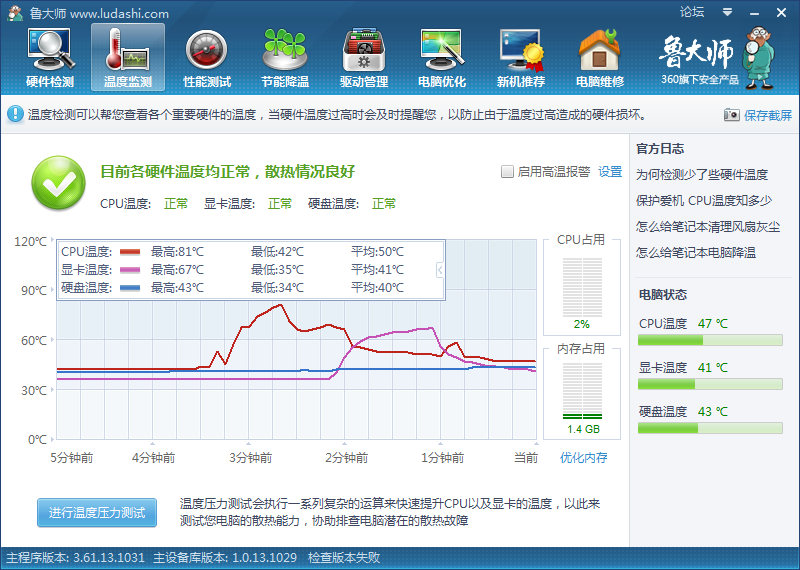Click the 1分钟前 timeline marker
The height and width of the screenshot is (570, 800).
point(442,457)
